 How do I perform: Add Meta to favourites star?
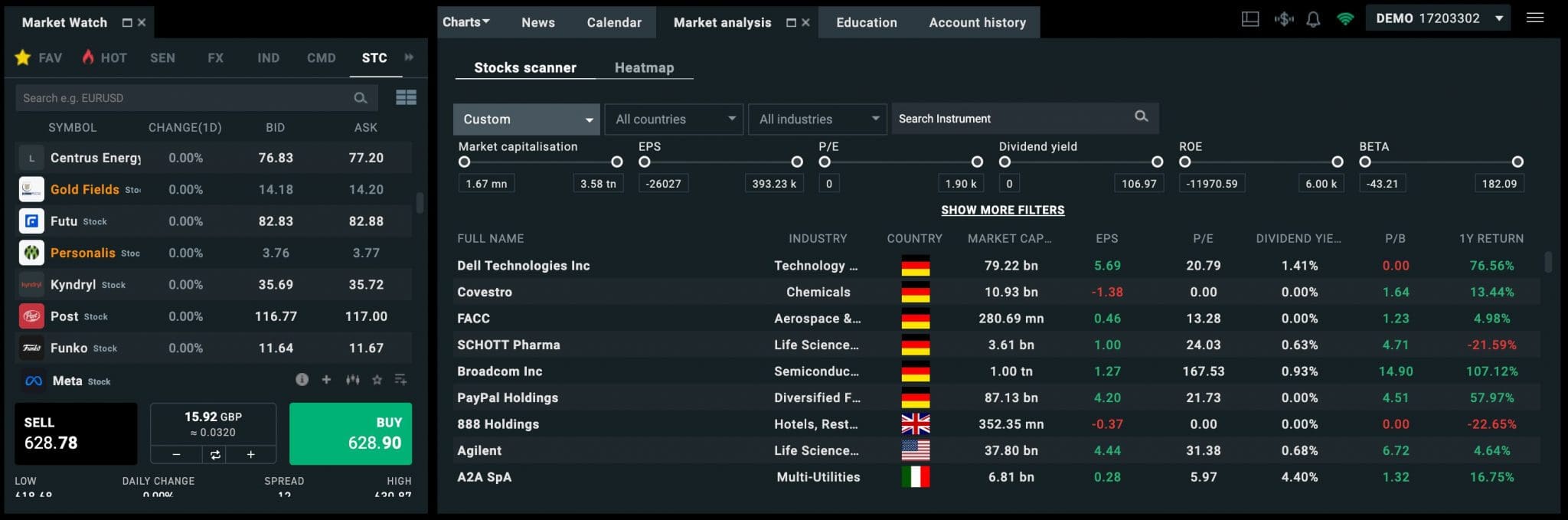pos(377,379)
